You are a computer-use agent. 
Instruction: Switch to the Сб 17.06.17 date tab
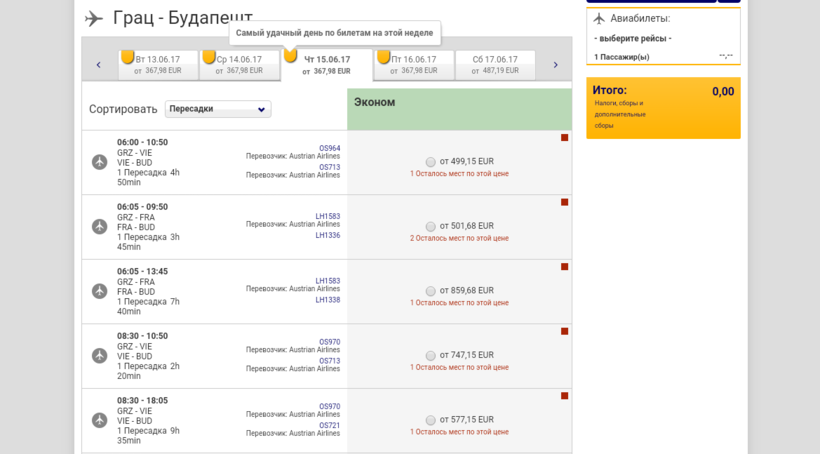[495, 65]
